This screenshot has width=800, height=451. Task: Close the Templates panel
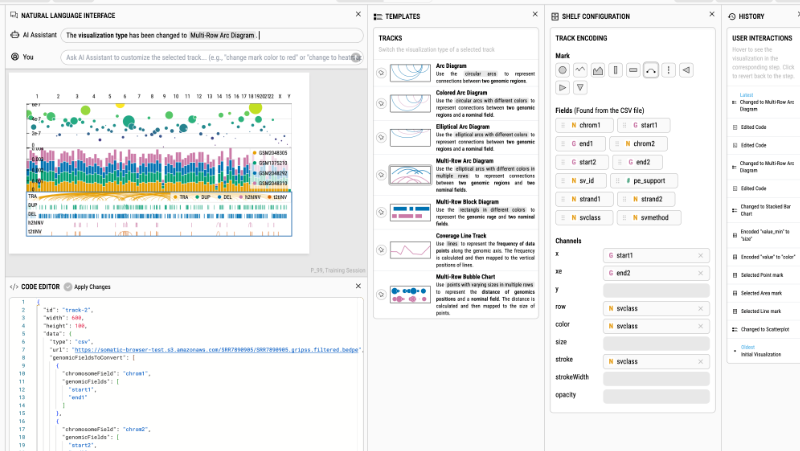(535, 14)
